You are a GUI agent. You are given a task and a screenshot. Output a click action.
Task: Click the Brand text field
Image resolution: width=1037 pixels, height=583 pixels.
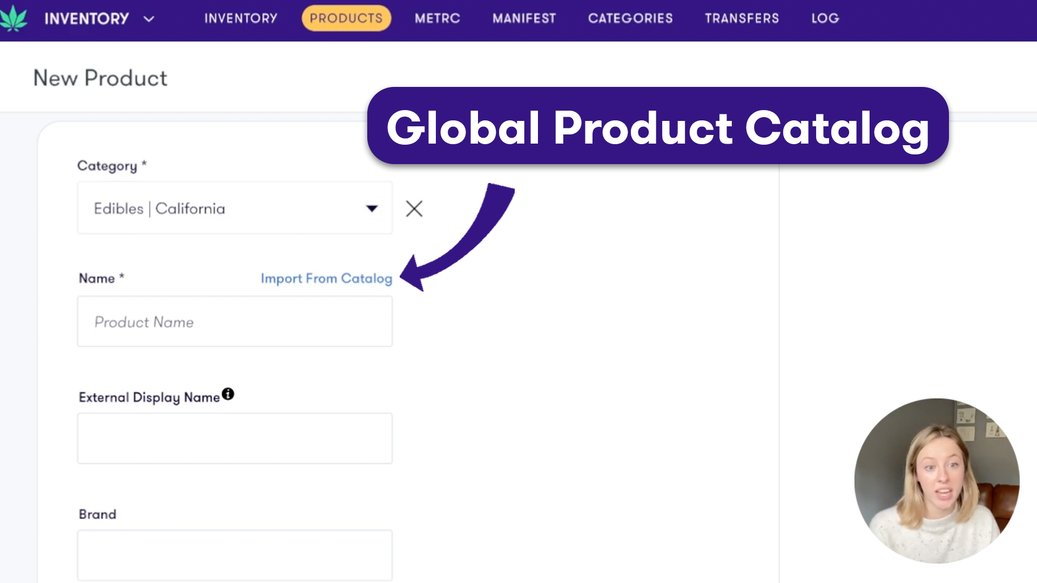coord(235,555)
